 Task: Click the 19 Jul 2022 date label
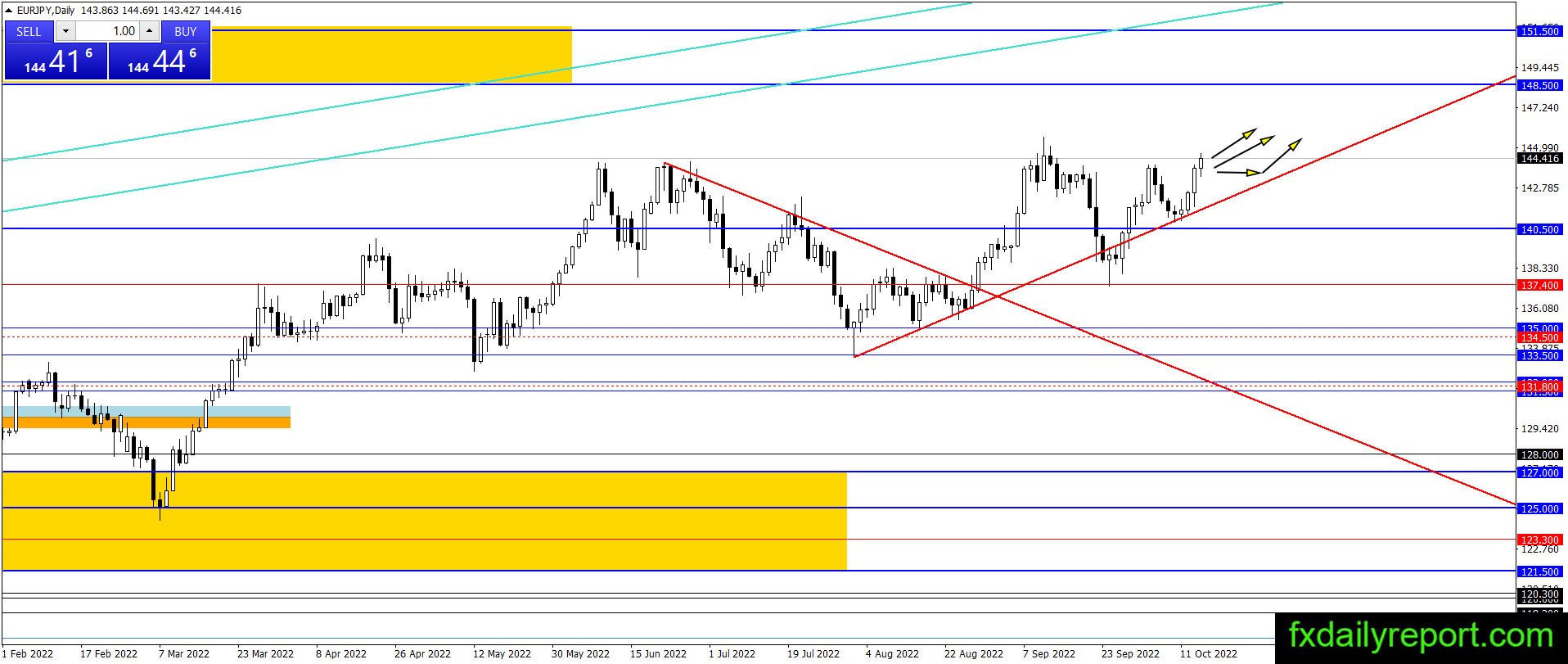[813, 653]
